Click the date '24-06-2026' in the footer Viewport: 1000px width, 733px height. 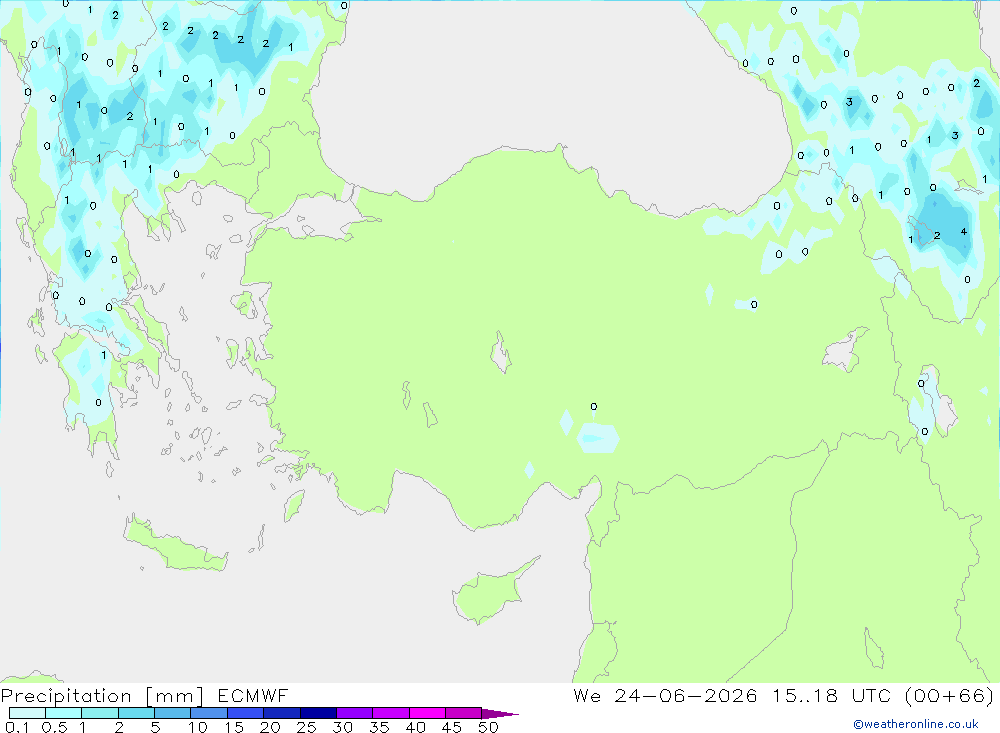point(686,695)
